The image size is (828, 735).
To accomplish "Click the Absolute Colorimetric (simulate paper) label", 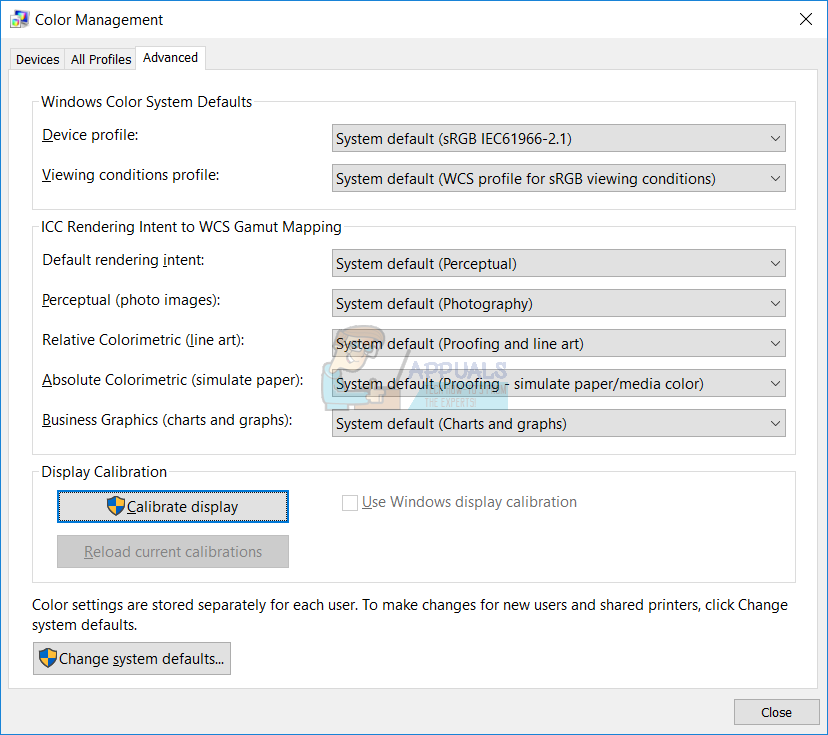I will pyautogui.click(x=173, y=381).
